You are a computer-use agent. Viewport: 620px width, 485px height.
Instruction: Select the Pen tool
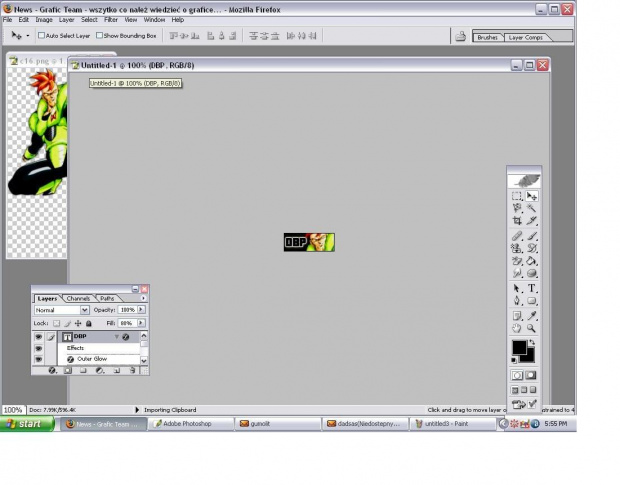coord(517,301)
